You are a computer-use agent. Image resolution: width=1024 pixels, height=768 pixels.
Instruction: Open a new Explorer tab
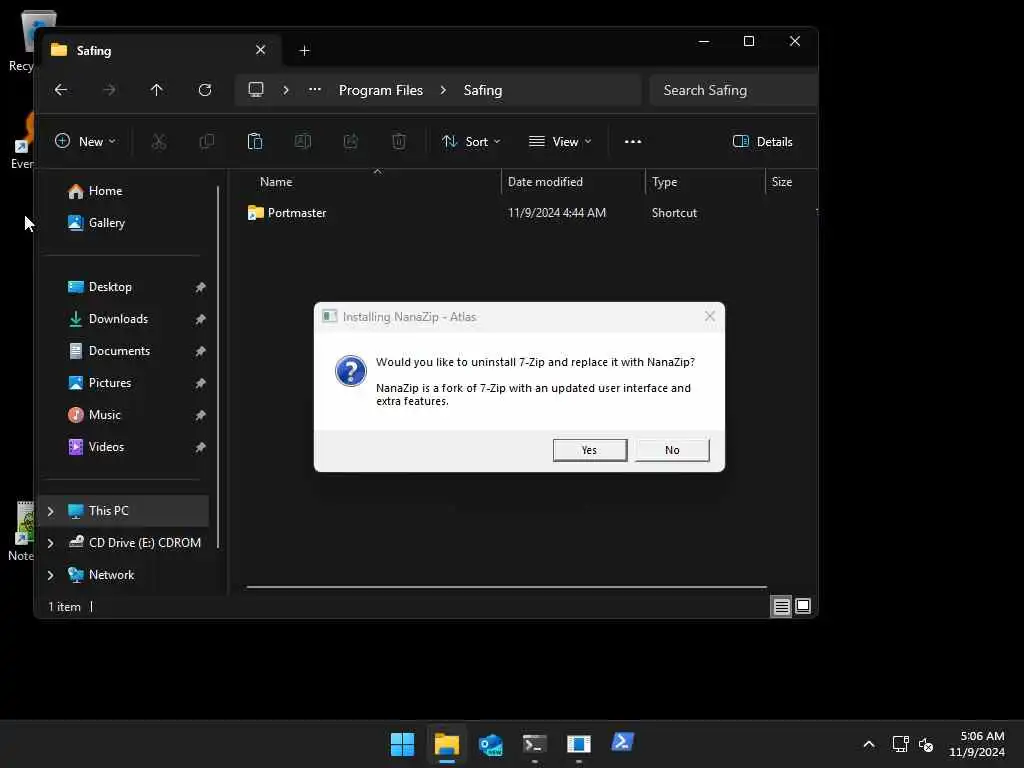[x=304, y=50]
